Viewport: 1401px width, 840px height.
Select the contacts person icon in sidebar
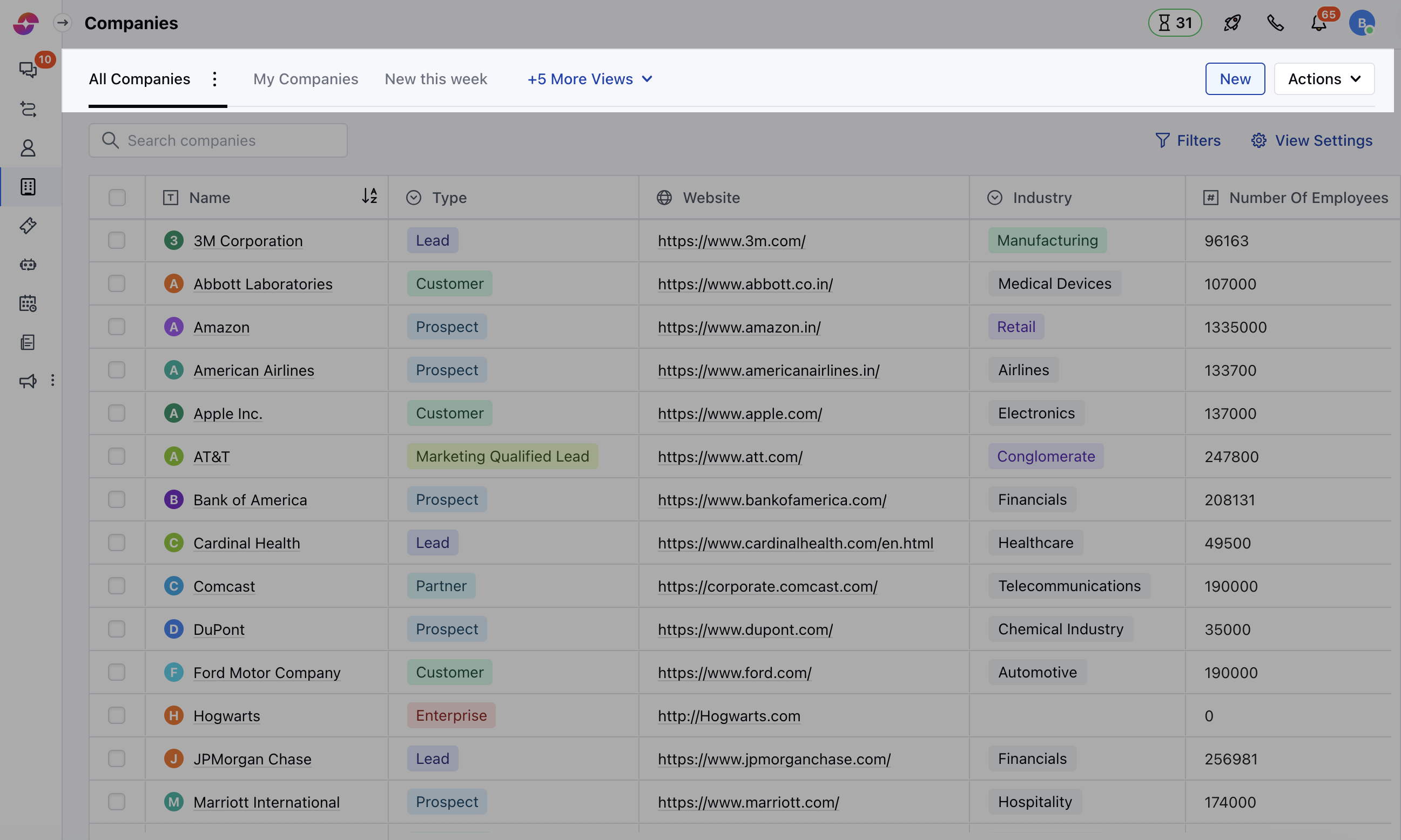pos(27,148)
